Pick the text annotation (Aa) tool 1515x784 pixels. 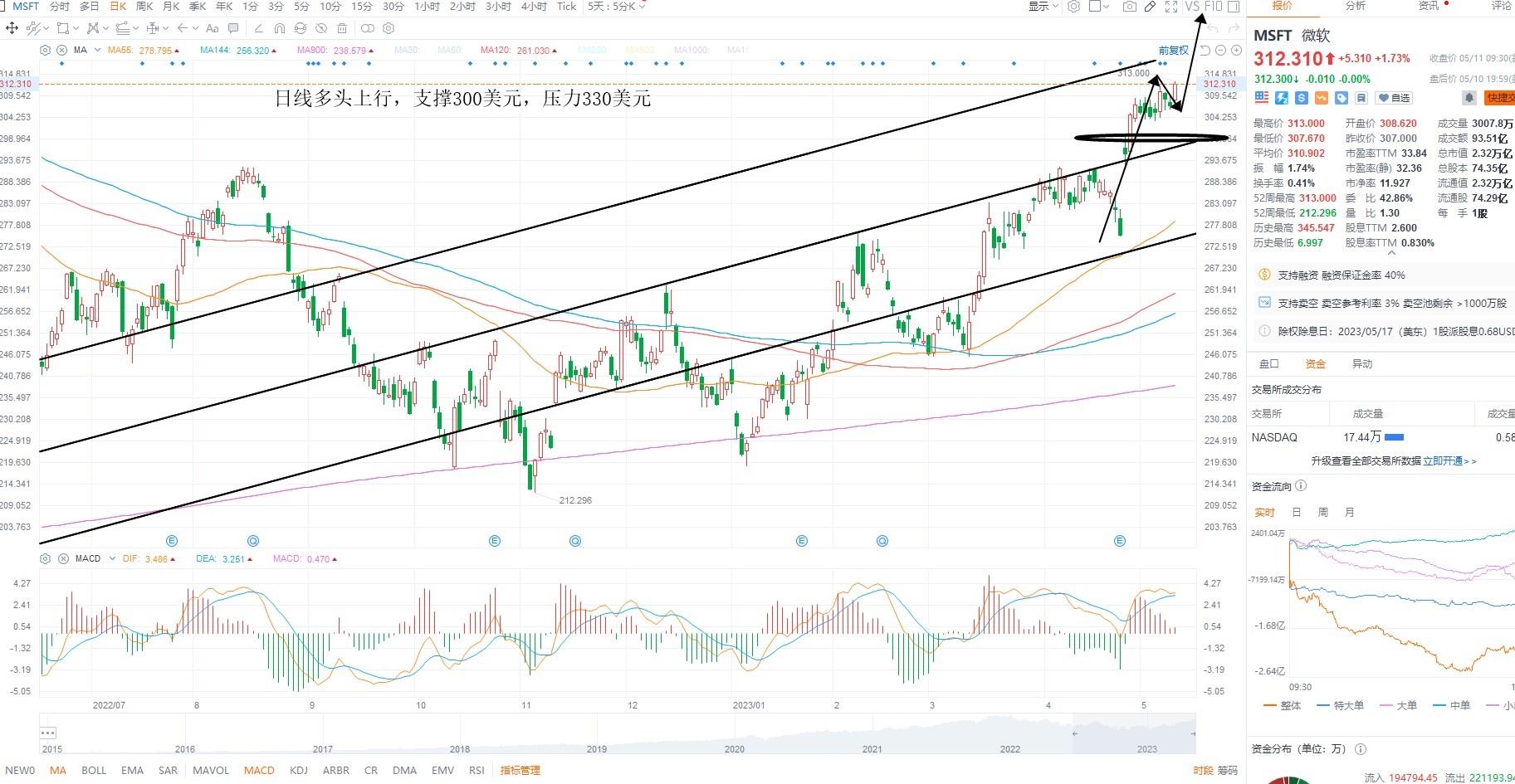[x=213, y=28]
